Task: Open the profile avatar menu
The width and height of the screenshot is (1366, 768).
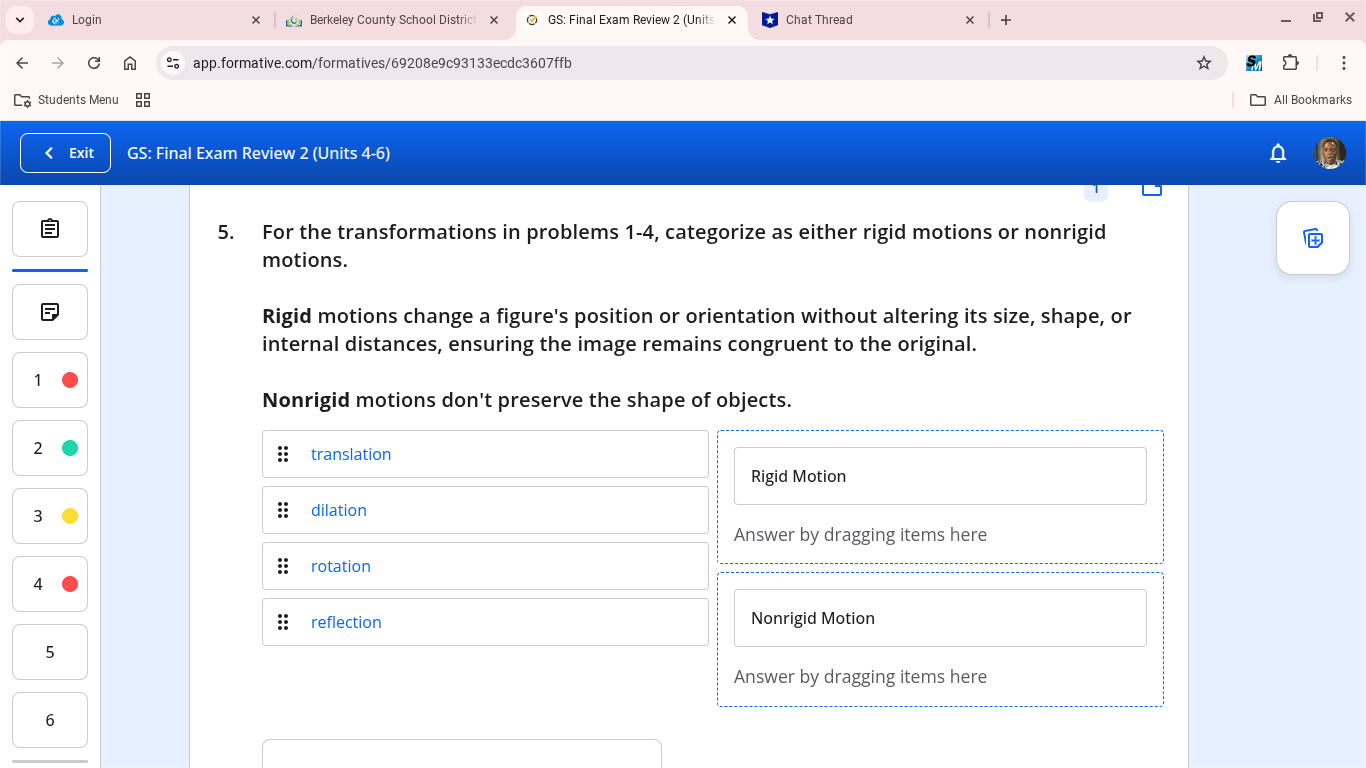Action: pyautogui.click(x=1330, y=153)
